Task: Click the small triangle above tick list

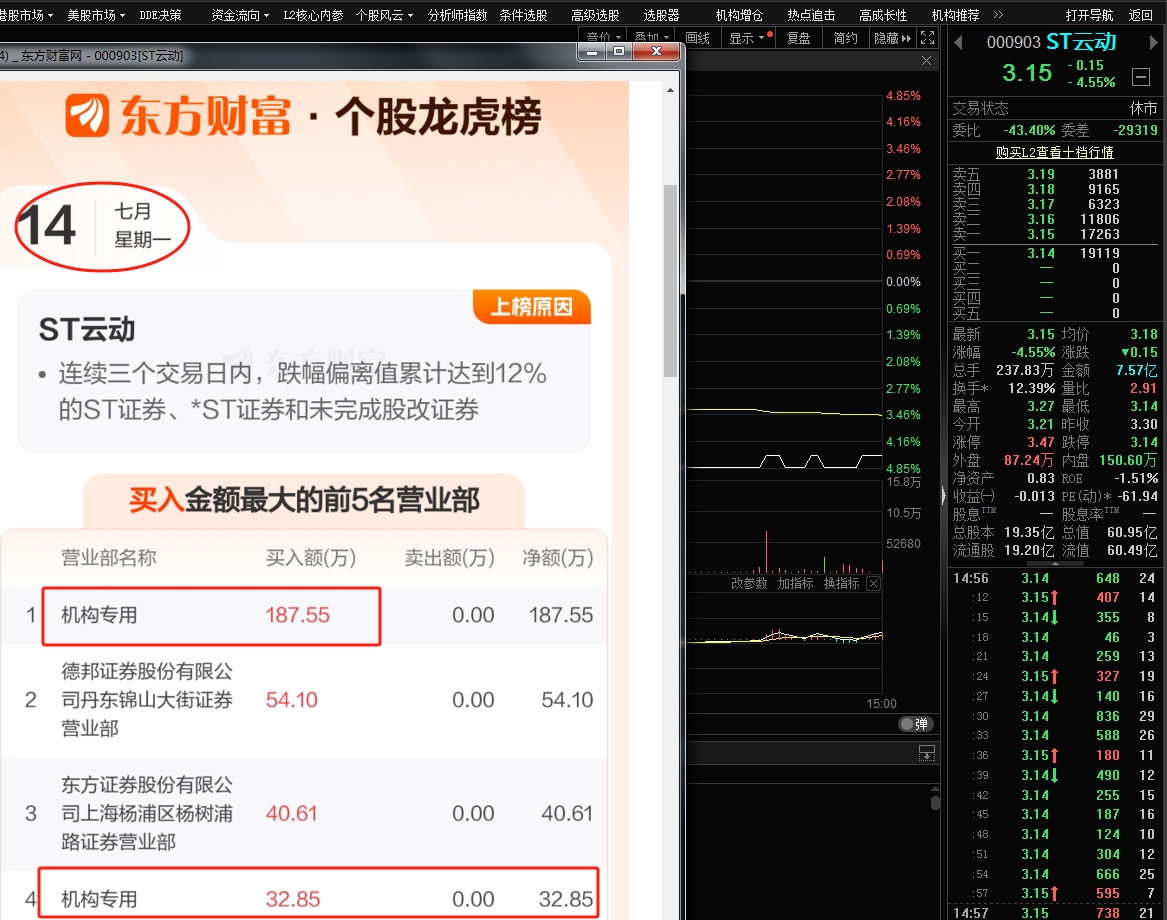Action: coord(1055,564)
